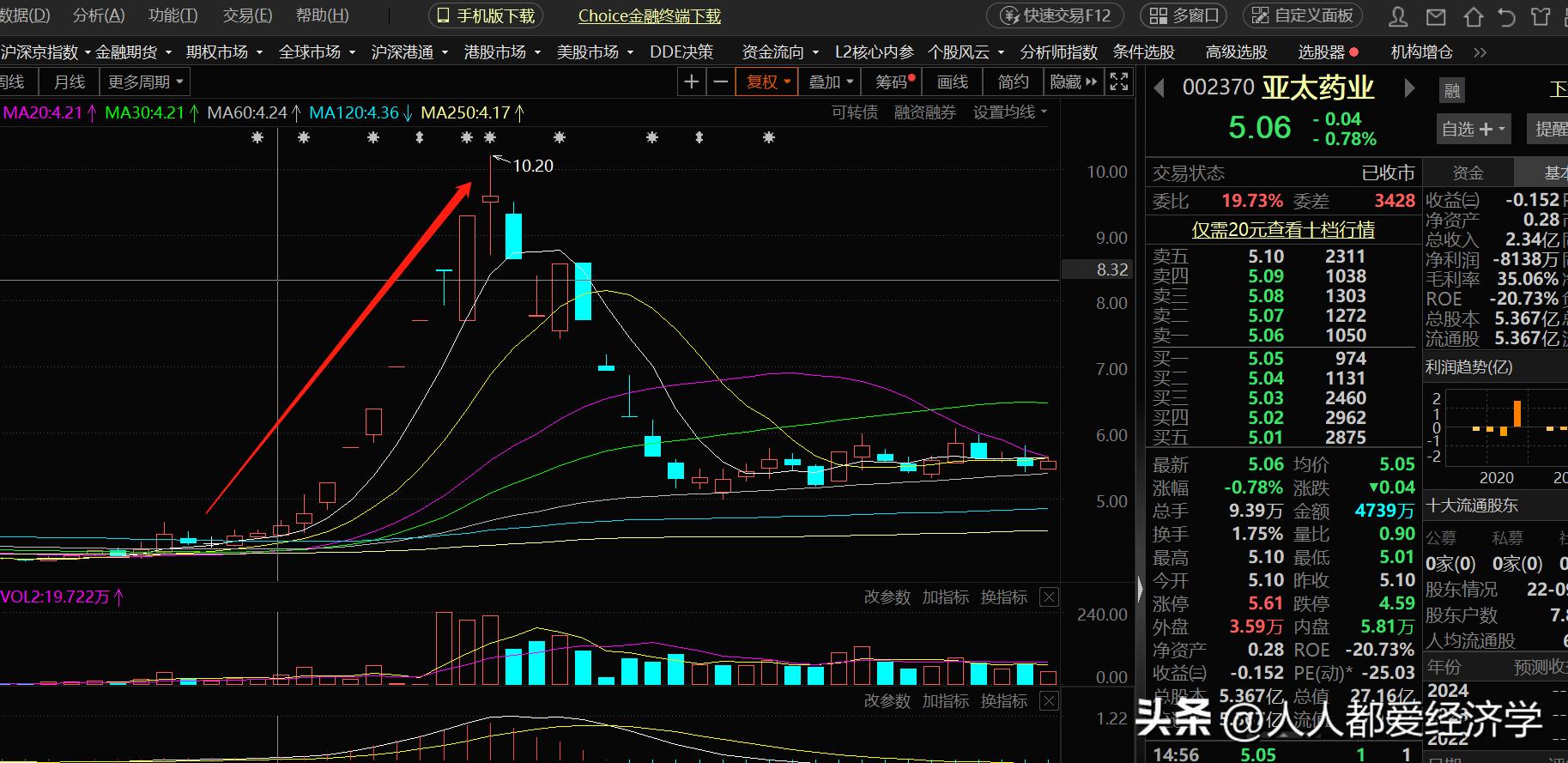Click the 10.20 high-price marker
Viewport: 1568px width, 763px height.
point(533,166)
